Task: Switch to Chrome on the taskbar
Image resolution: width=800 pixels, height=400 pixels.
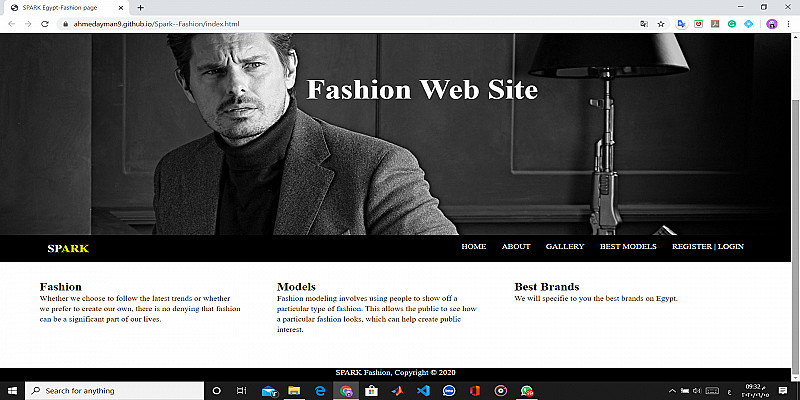Action: [x=346, y=391]
